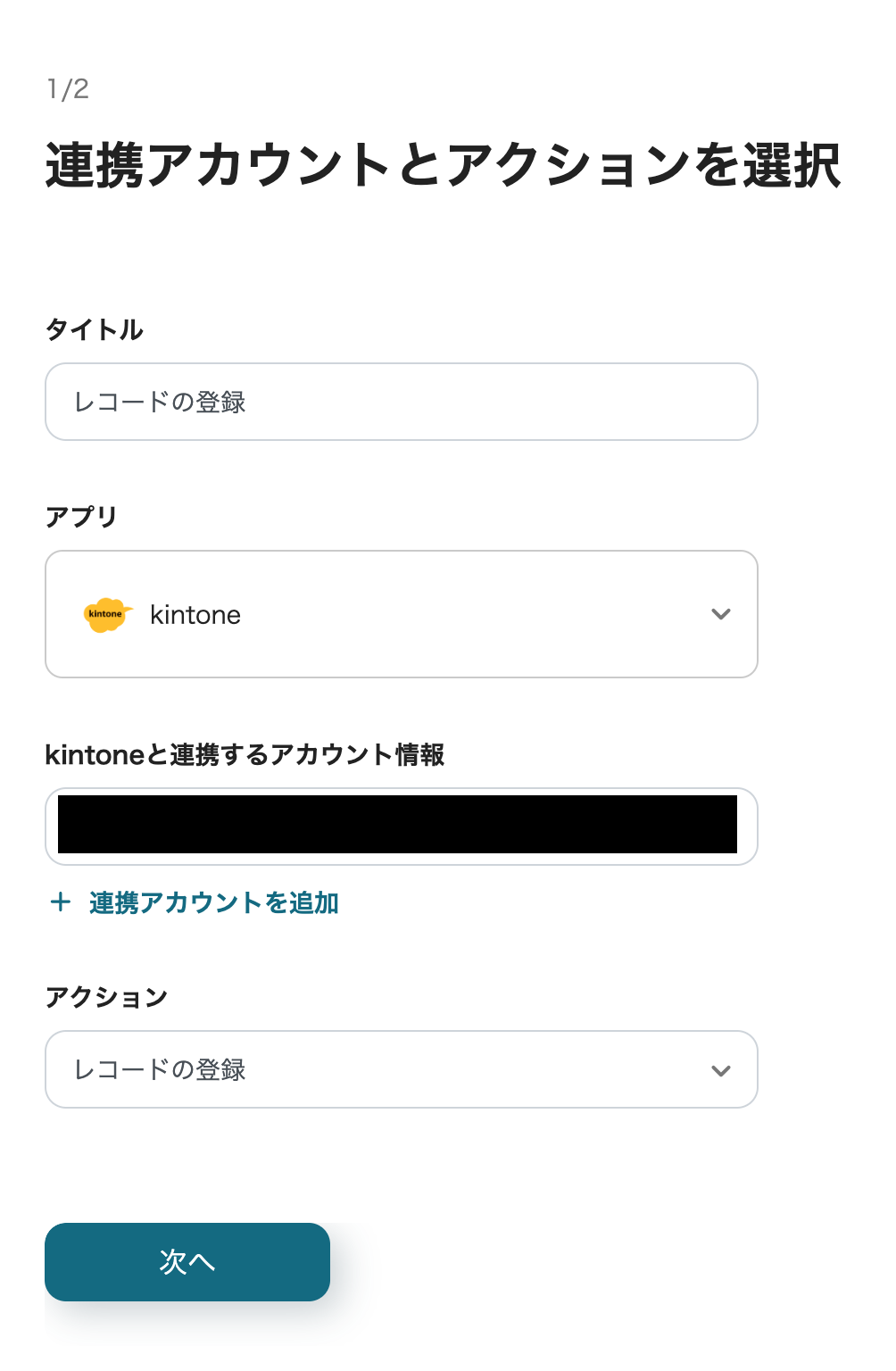The image size is (896, 1371).
Task: Click レコードの登録 text in title input
Action: [x=160, y=402]
